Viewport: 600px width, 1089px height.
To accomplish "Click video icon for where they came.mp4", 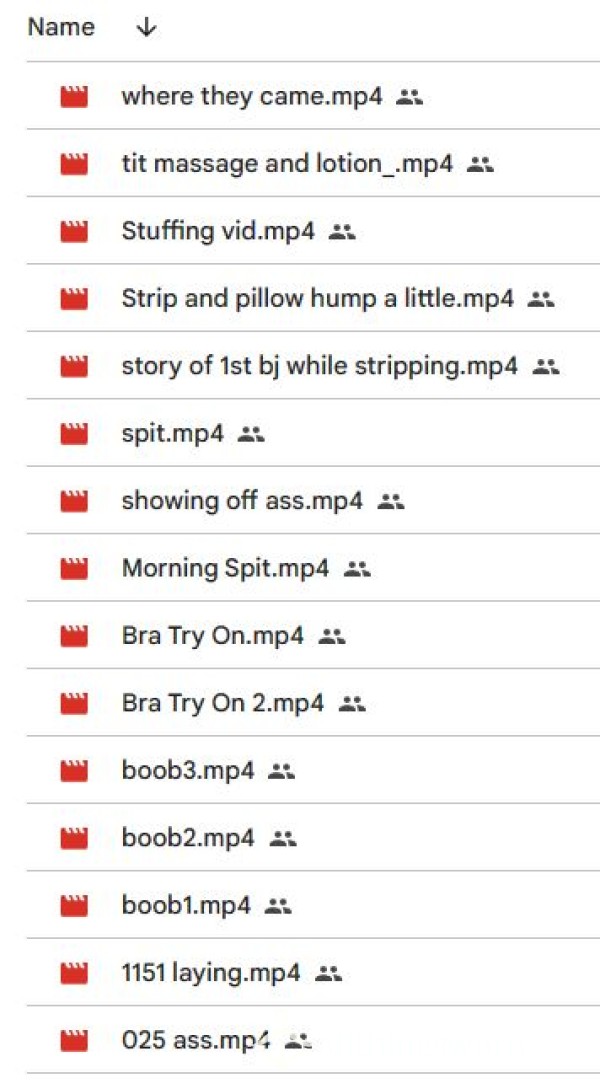I will 74,97.
